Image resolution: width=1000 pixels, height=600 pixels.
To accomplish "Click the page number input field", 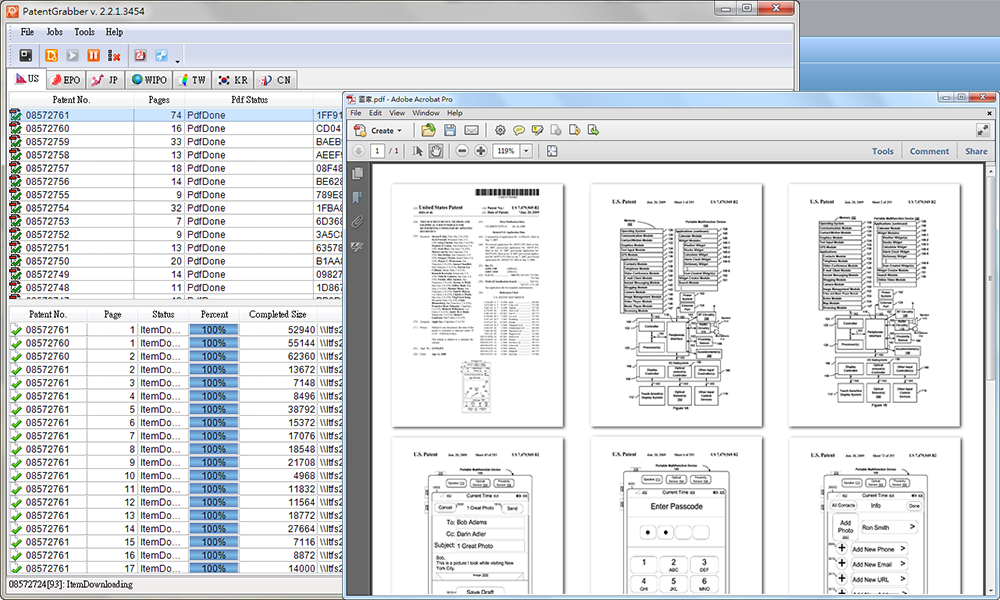I will pos(378,151).
